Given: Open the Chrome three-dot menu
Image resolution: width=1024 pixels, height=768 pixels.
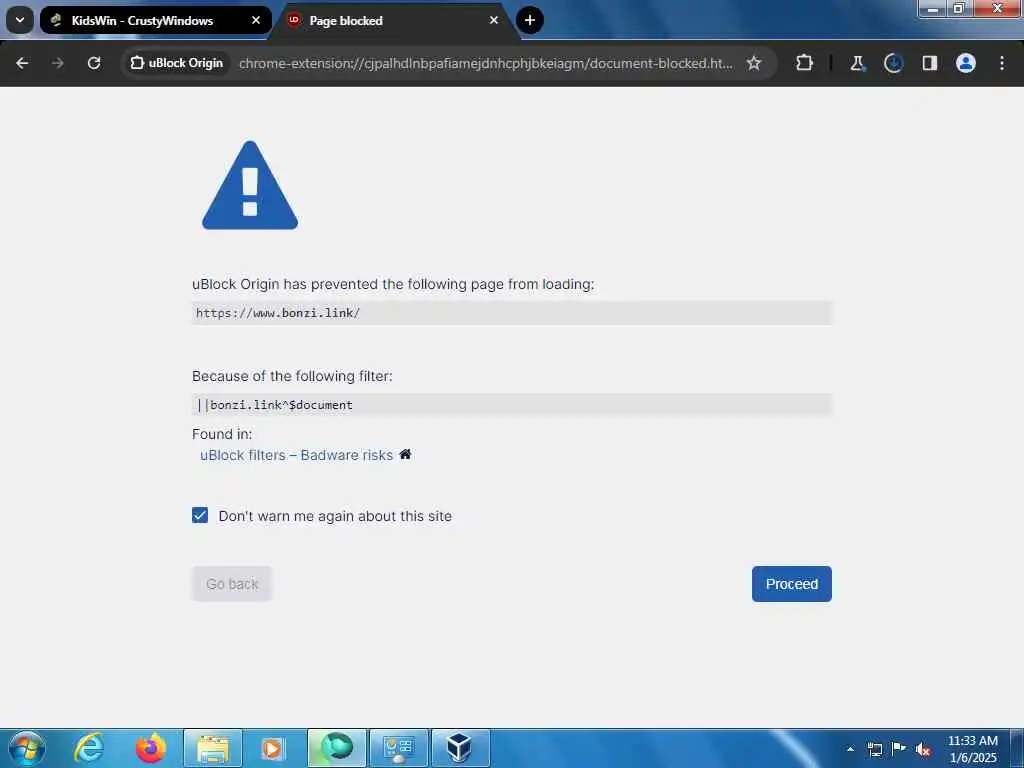Looking at the screenshot, I should tap(1002, 63).
